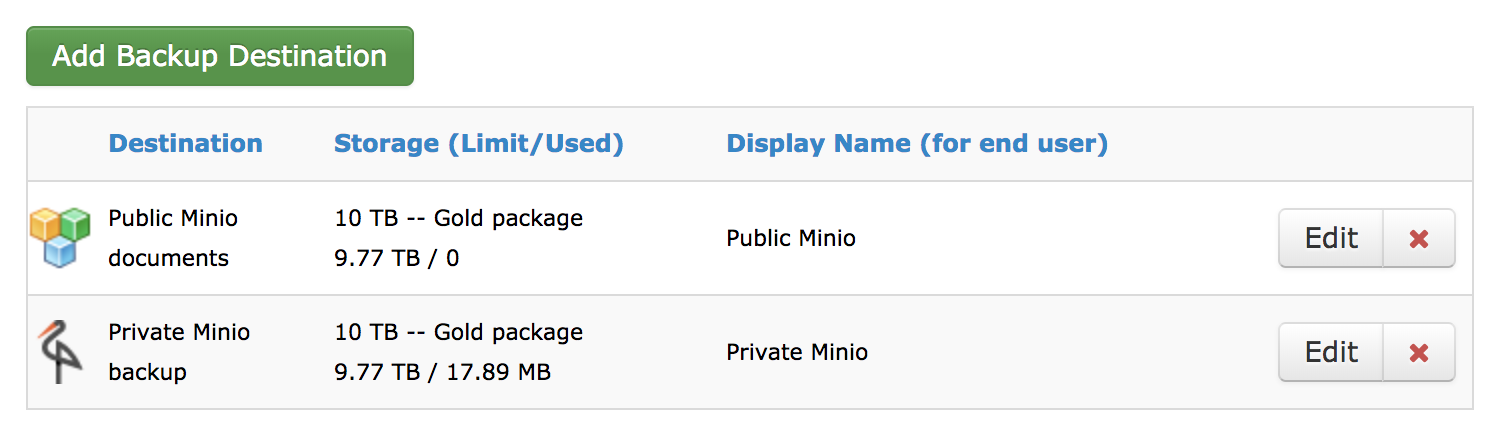Select the Private Minio destination name text
The width and height of the screenshot is (1500, 444).
tap(179, 332)
